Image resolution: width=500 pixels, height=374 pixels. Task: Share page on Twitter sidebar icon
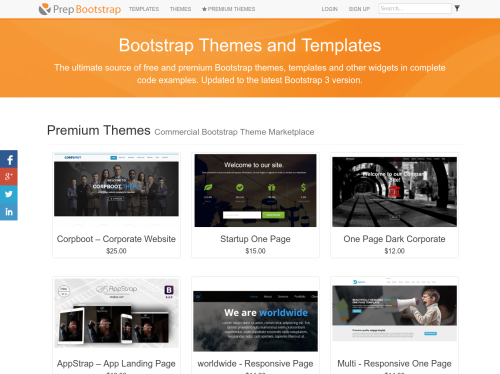(x=9, y=194)
